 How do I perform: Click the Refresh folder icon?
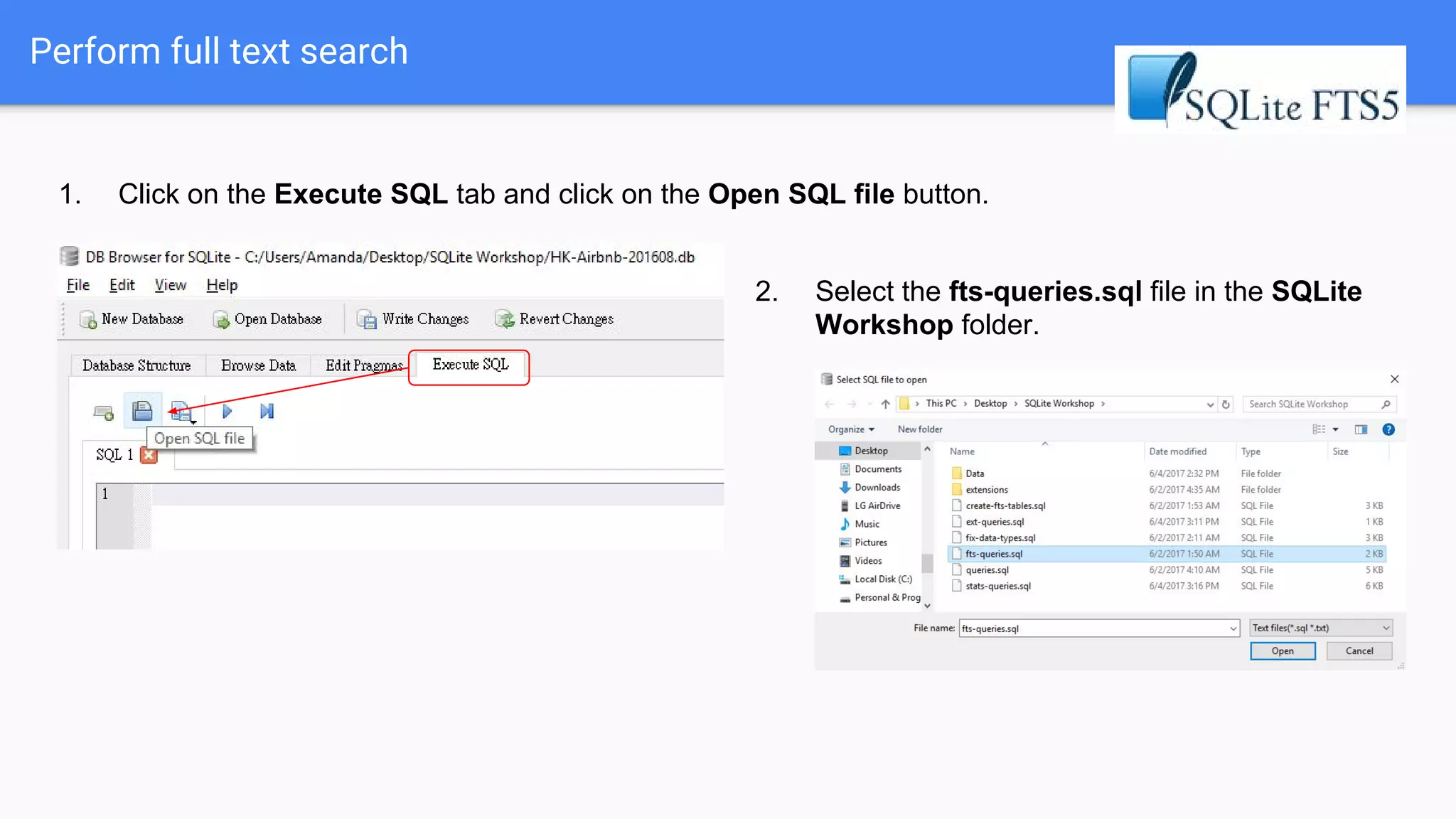click(x=1226, y=405)
